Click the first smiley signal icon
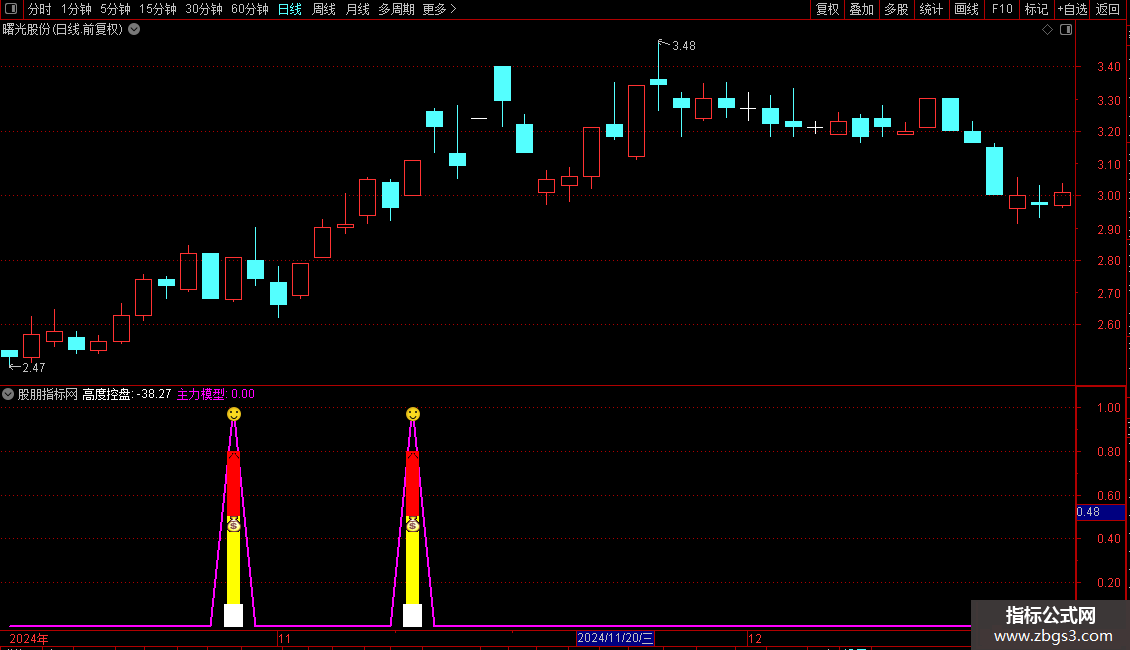Viewport: 1130px width, 650px height. coord(233,414)
